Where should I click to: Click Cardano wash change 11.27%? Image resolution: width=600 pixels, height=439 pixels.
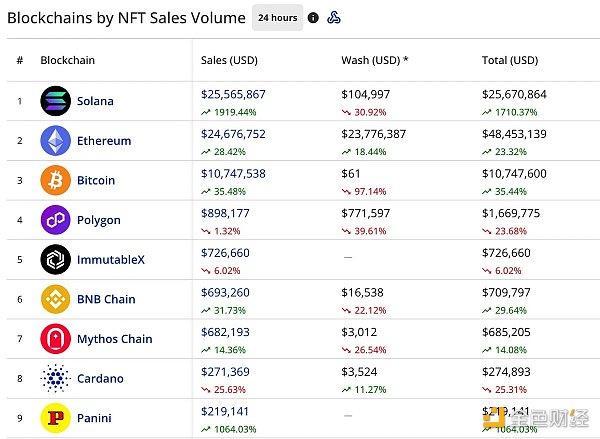click(x=364, y=390)
